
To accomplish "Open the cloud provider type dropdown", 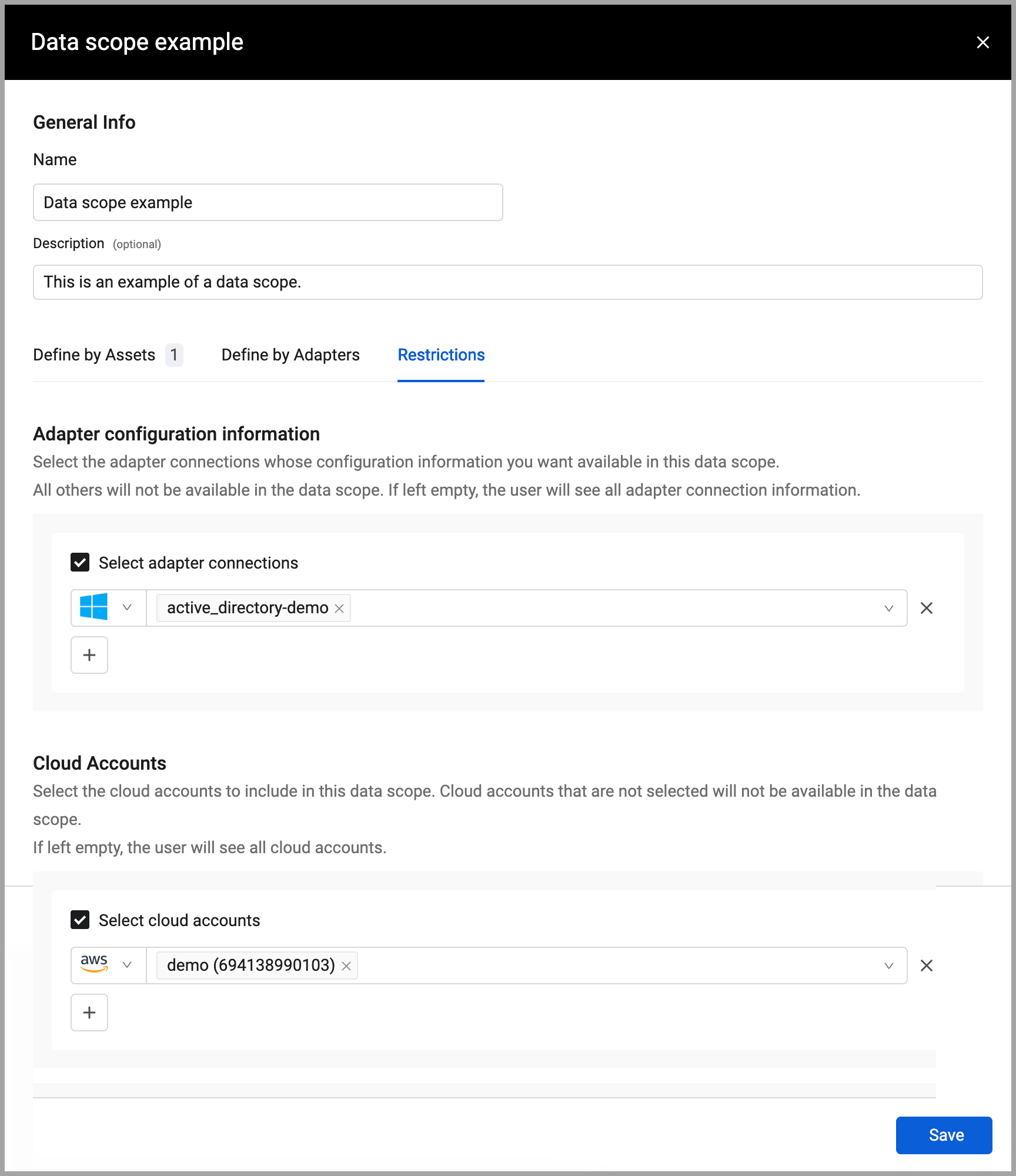I will 127,965.
